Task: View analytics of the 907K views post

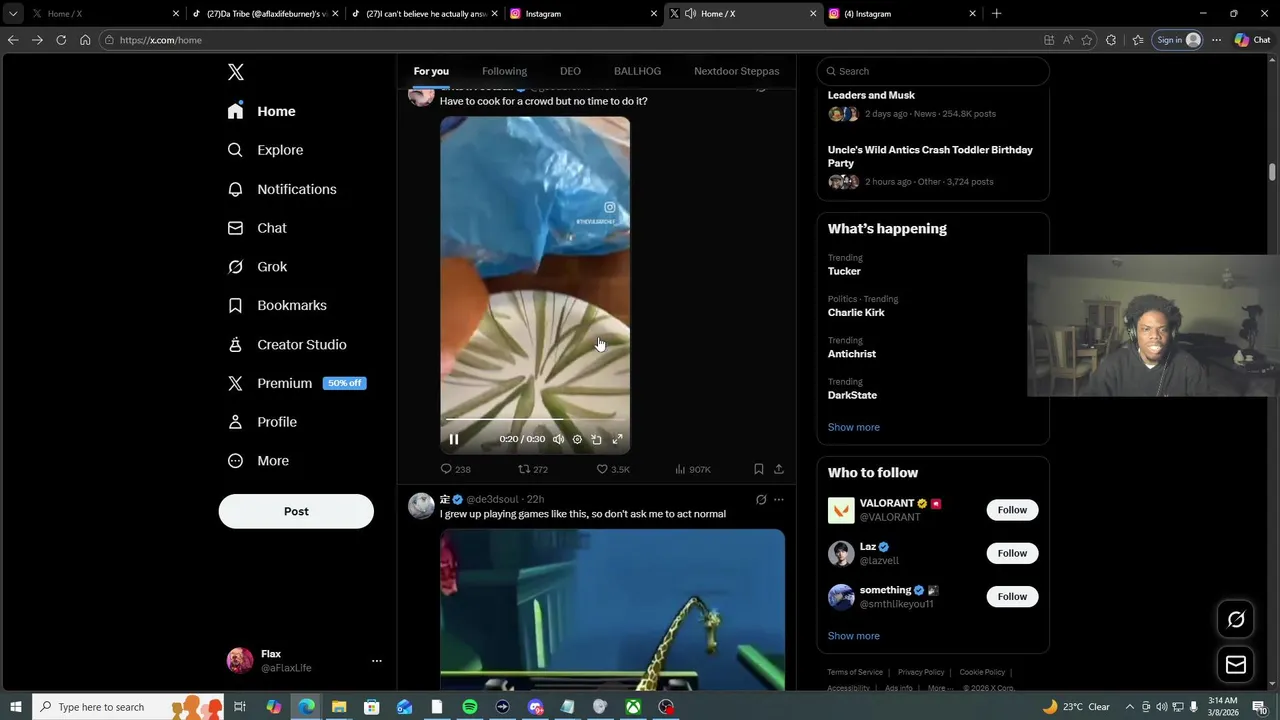Action: [x=692, y=469]
